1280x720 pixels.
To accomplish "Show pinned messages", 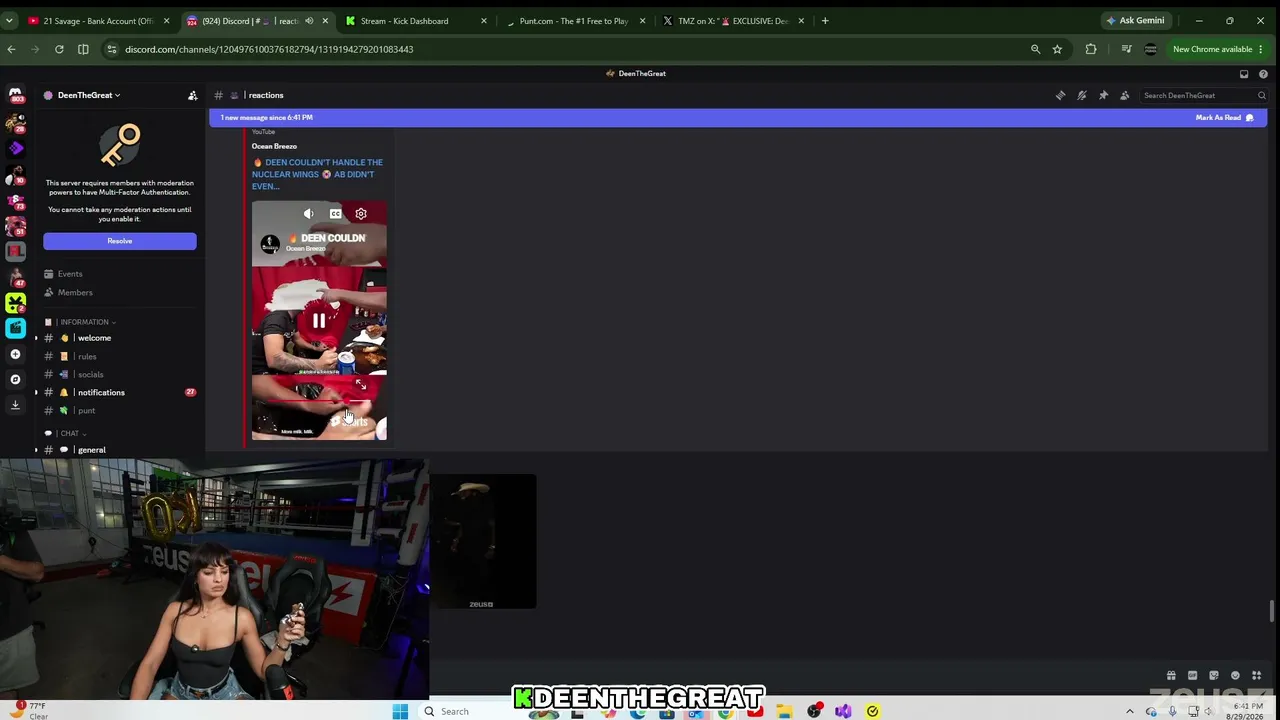I will [1103, 95].
